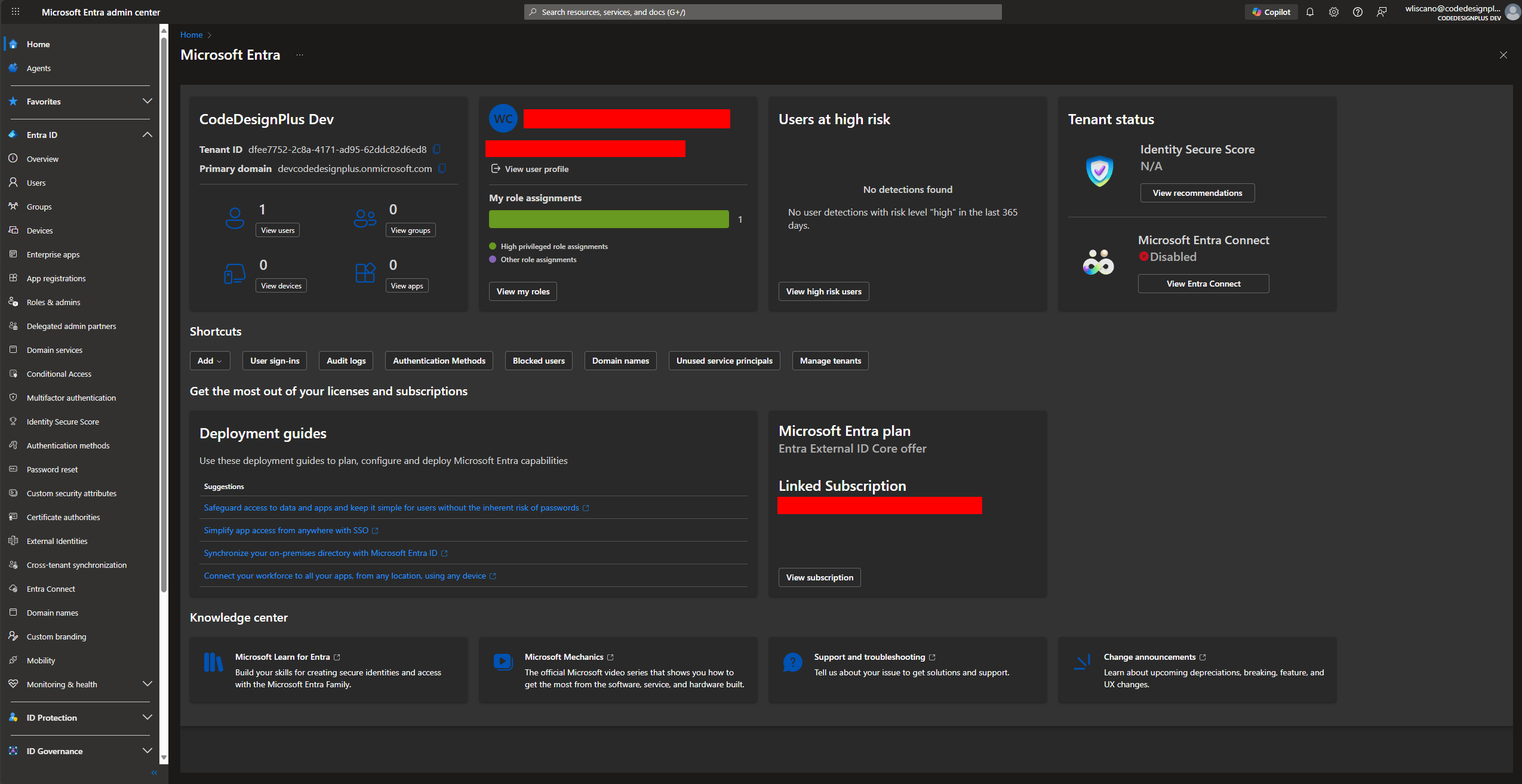This screenshot has height=784, width=1522.
Task: Click View devices button
Action: (x=281, y=286)
